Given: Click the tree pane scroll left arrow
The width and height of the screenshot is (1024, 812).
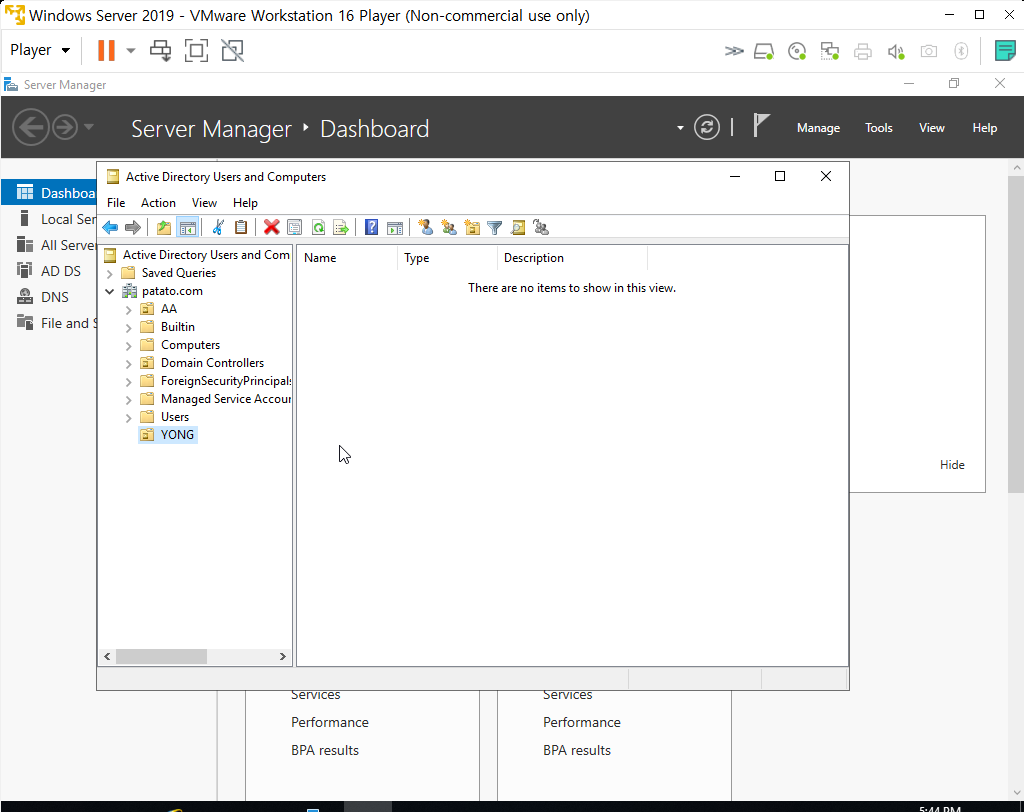Looking at the screenshot, I should [107, 657].
